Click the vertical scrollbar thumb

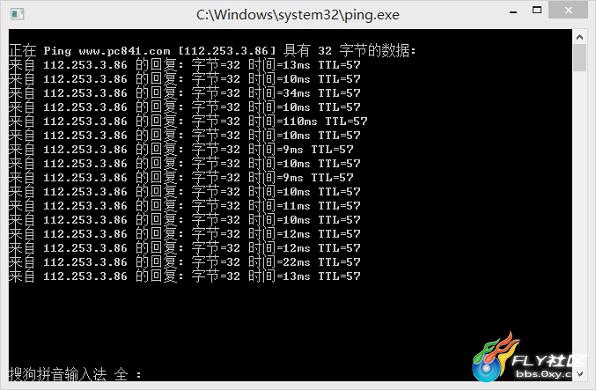click(x=579, y=58)
